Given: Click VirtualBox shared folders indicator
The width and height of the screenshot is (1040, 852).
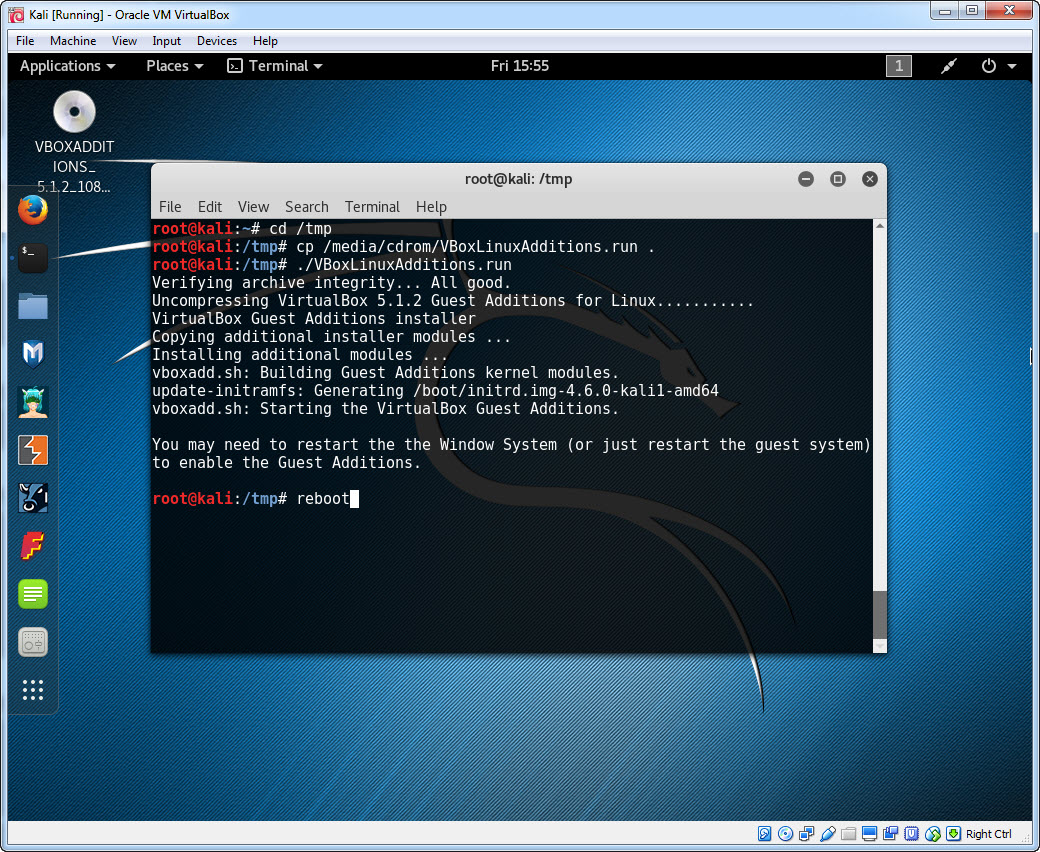Looking at the screenshot, I should [848, 834].
